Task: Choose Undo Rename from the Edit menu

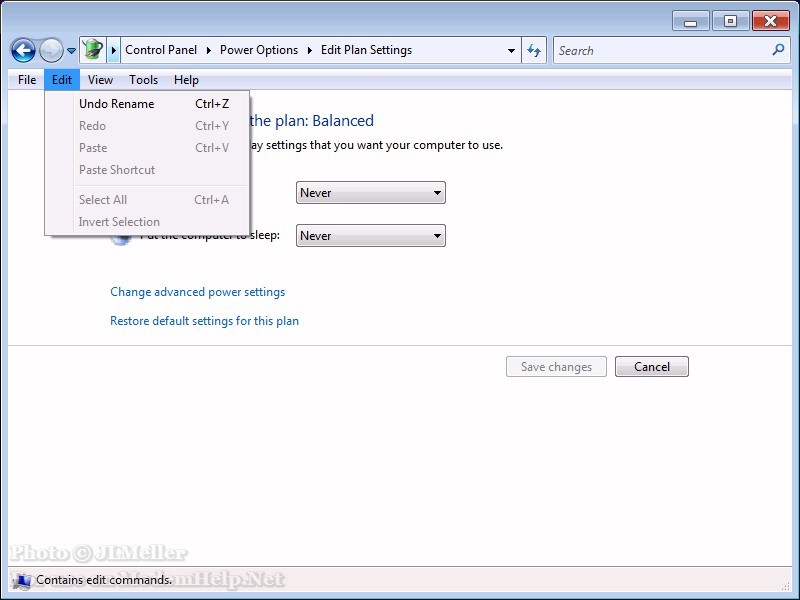Action: click(x=117, y=104)
